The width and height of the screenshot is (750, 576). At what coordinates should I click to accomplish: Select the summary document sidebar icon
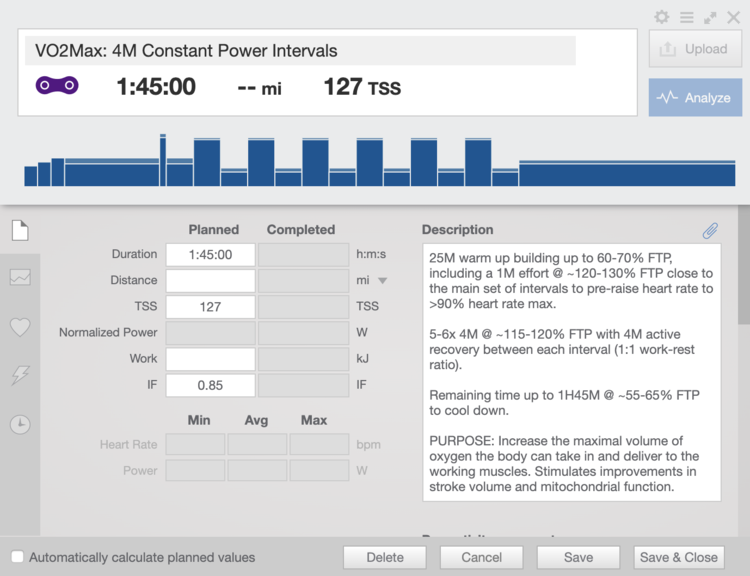click(20, 231)
